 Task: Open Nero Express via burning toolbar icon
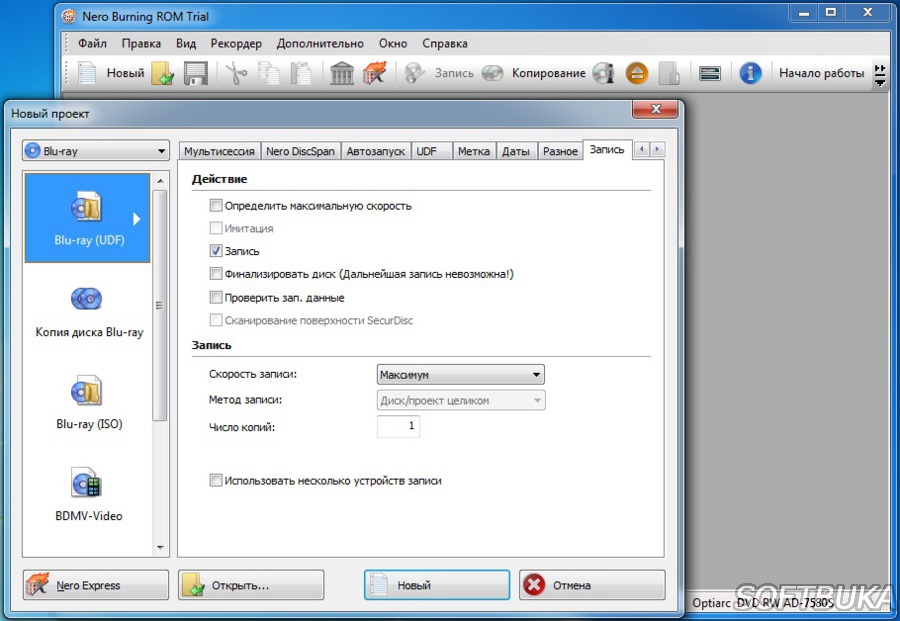(374, 73)
